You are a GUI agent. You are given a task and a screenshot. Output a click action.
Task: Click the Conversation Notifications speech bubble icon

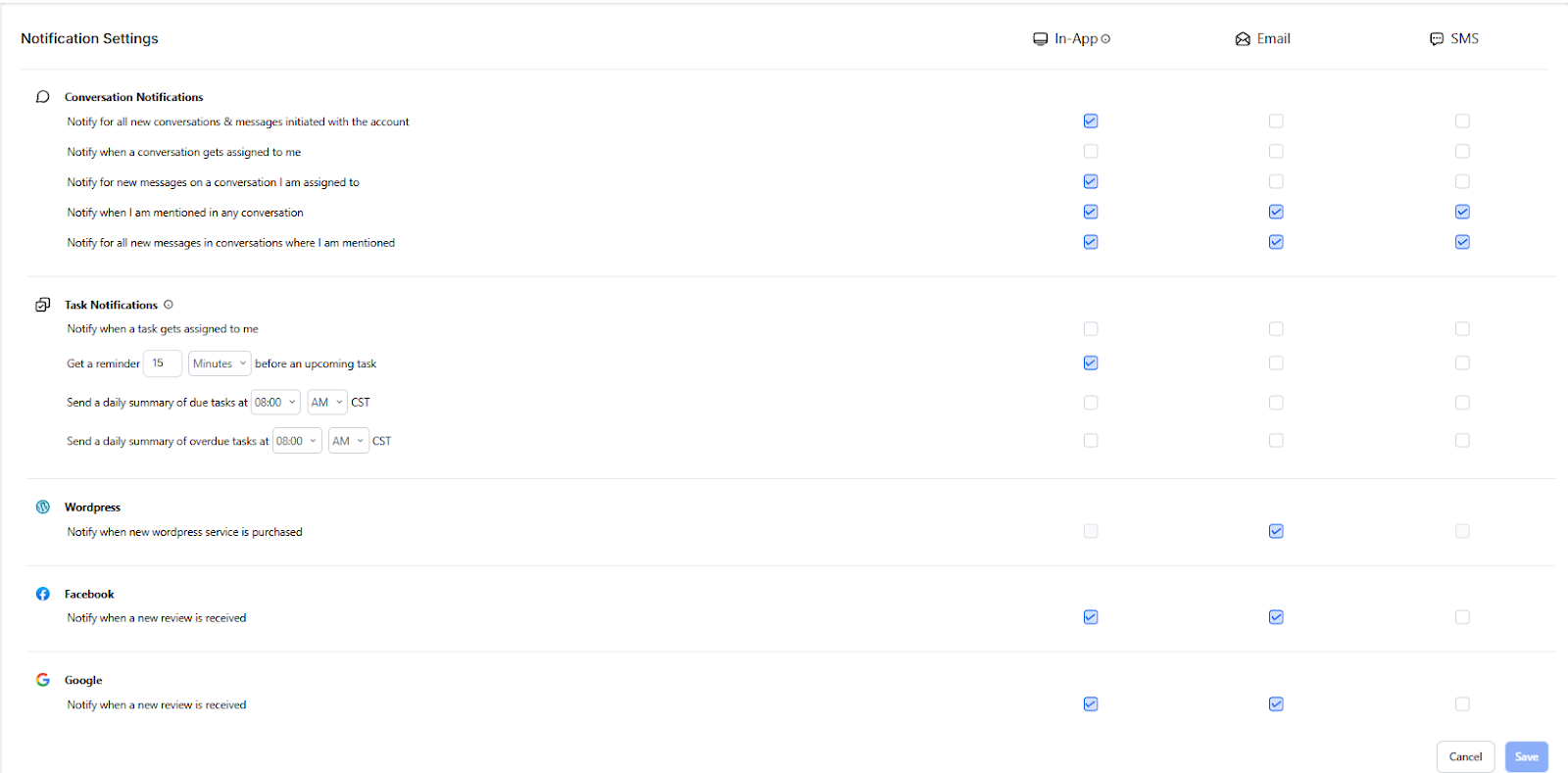coord(42,97)
